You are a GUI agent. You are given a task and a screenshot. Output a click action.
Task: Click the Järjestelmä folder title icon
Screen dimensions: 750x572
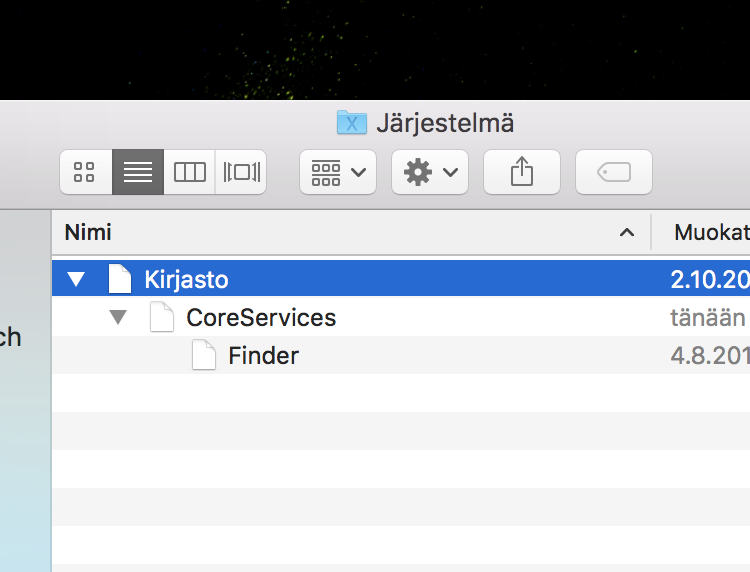[352, 123]
